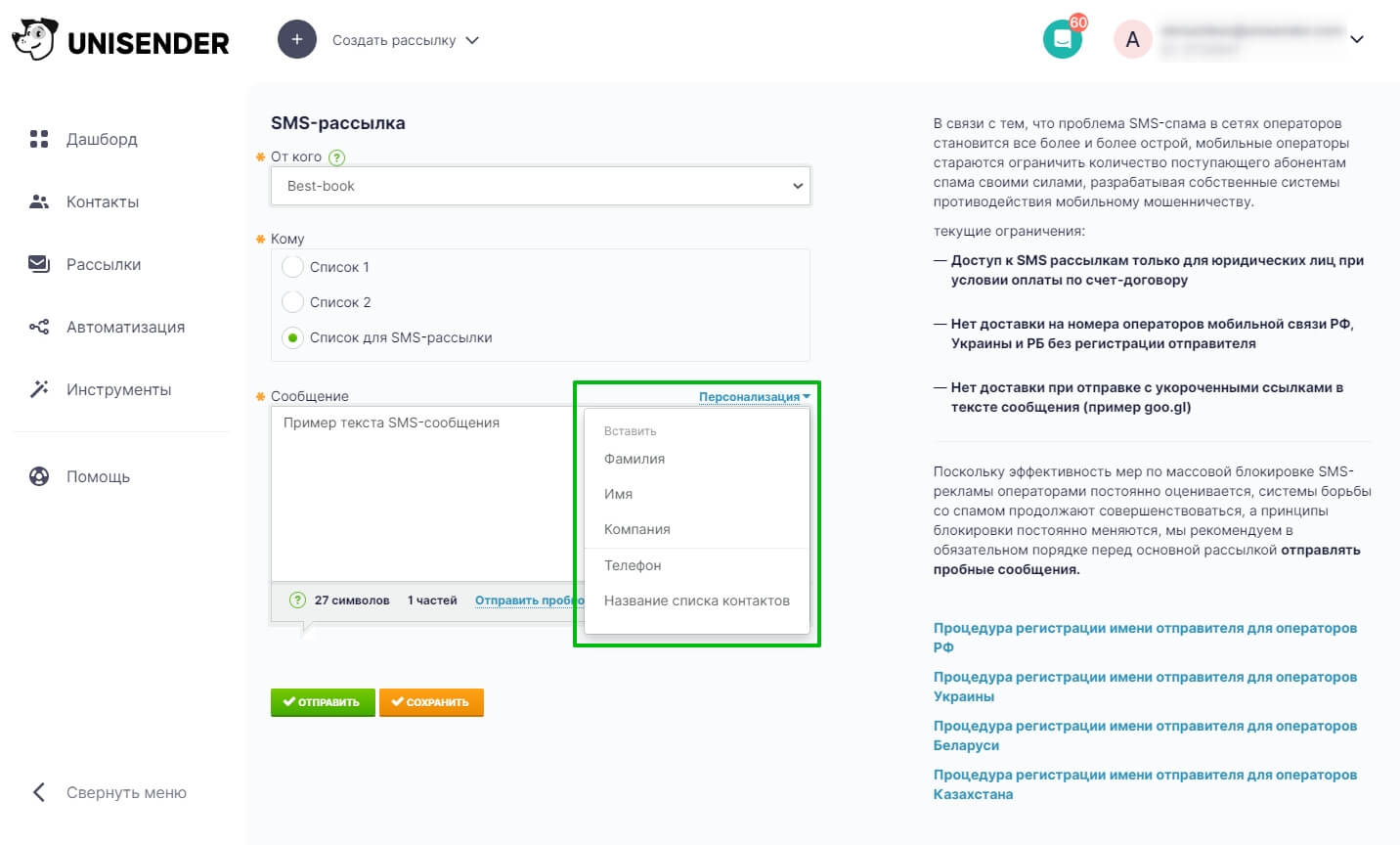Open sender registration procedure link for Казахстана

coord(1145,784)
